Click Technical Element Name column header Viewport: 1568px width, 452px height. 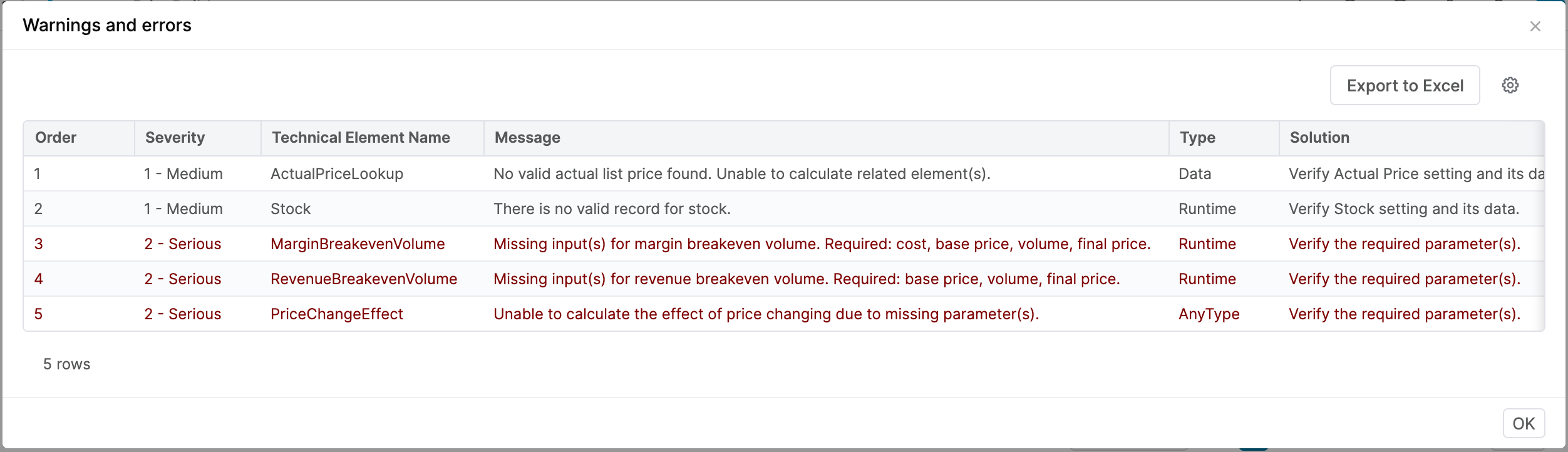click(361, 138)
